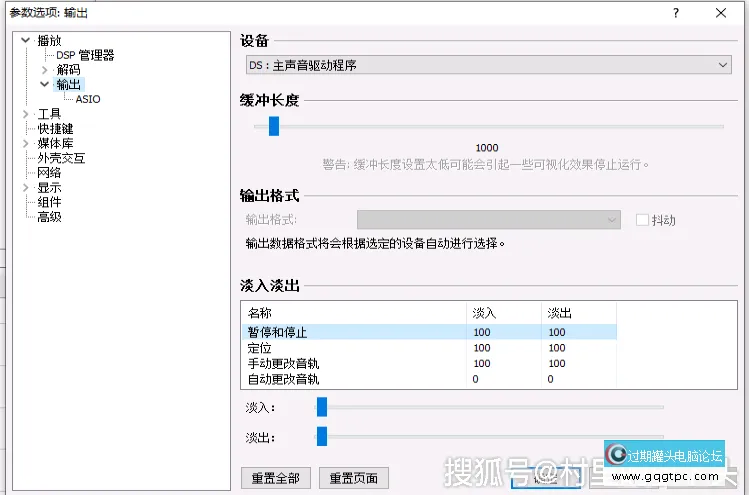The height and width of the screenshot is (495, 749).
Task: Select 快捷键 in the tree
Action: [55, 129]
